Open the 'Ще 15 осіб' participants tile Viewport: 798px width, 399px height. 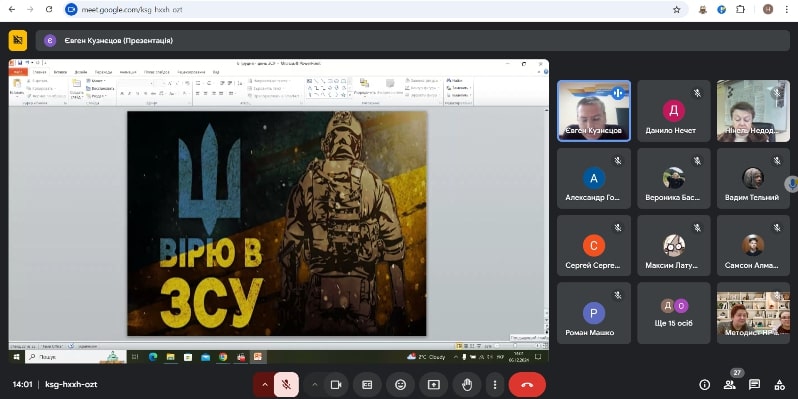tap(674, 313)
